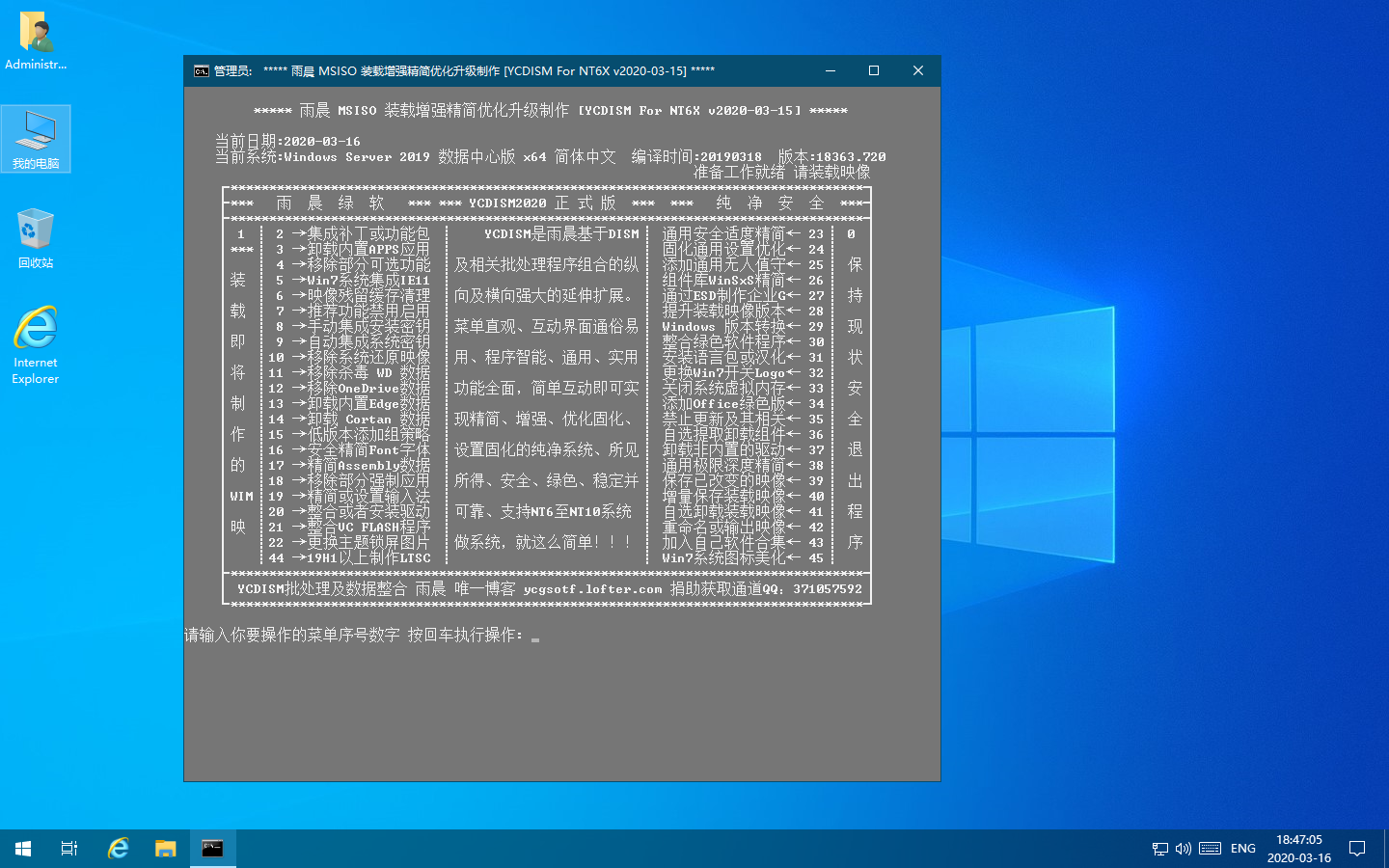Click the QQ number 371057592
The height and width of the screenshot is (868, 1389).
[828, 589]
